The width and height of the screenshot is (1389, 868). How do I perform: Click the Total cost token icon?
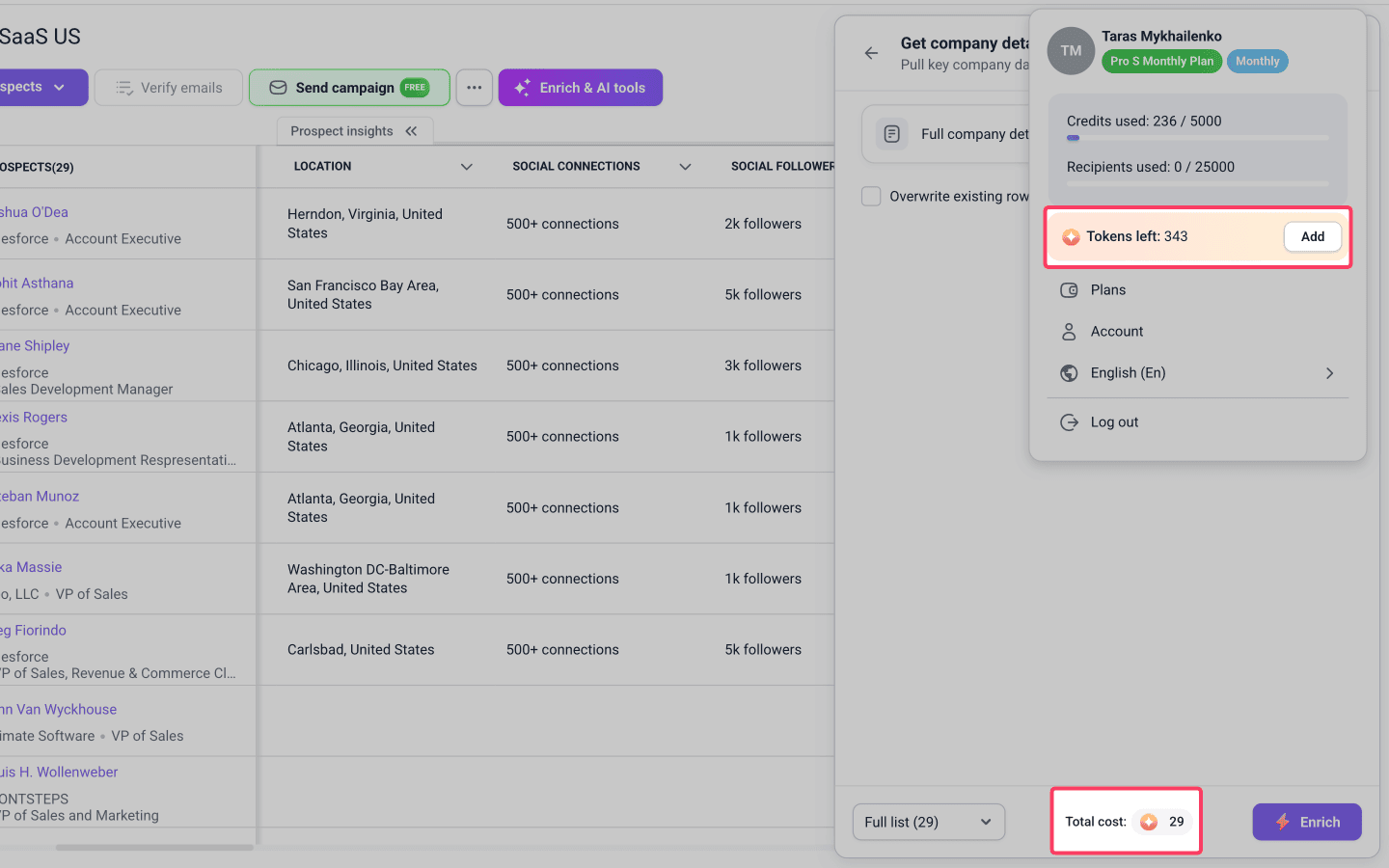click(x=1149, y=822)
